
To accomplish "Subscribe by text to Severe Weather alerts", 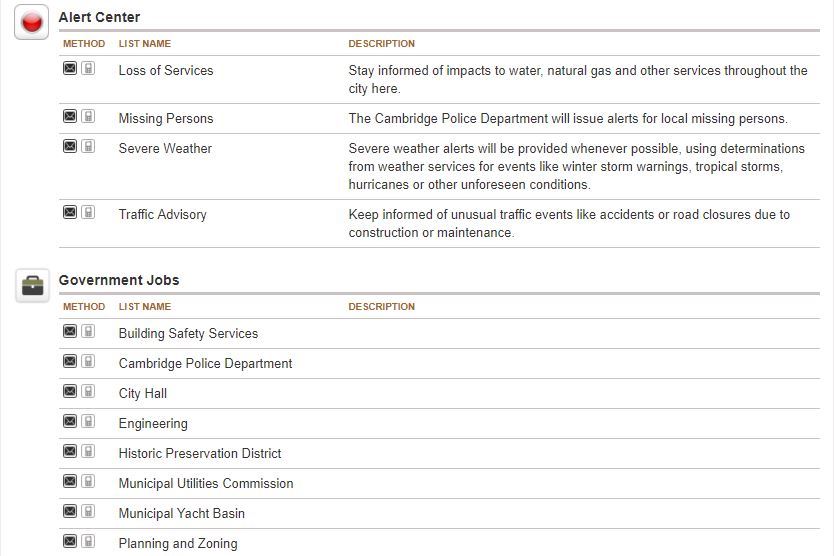I will (x=88, y=146).
